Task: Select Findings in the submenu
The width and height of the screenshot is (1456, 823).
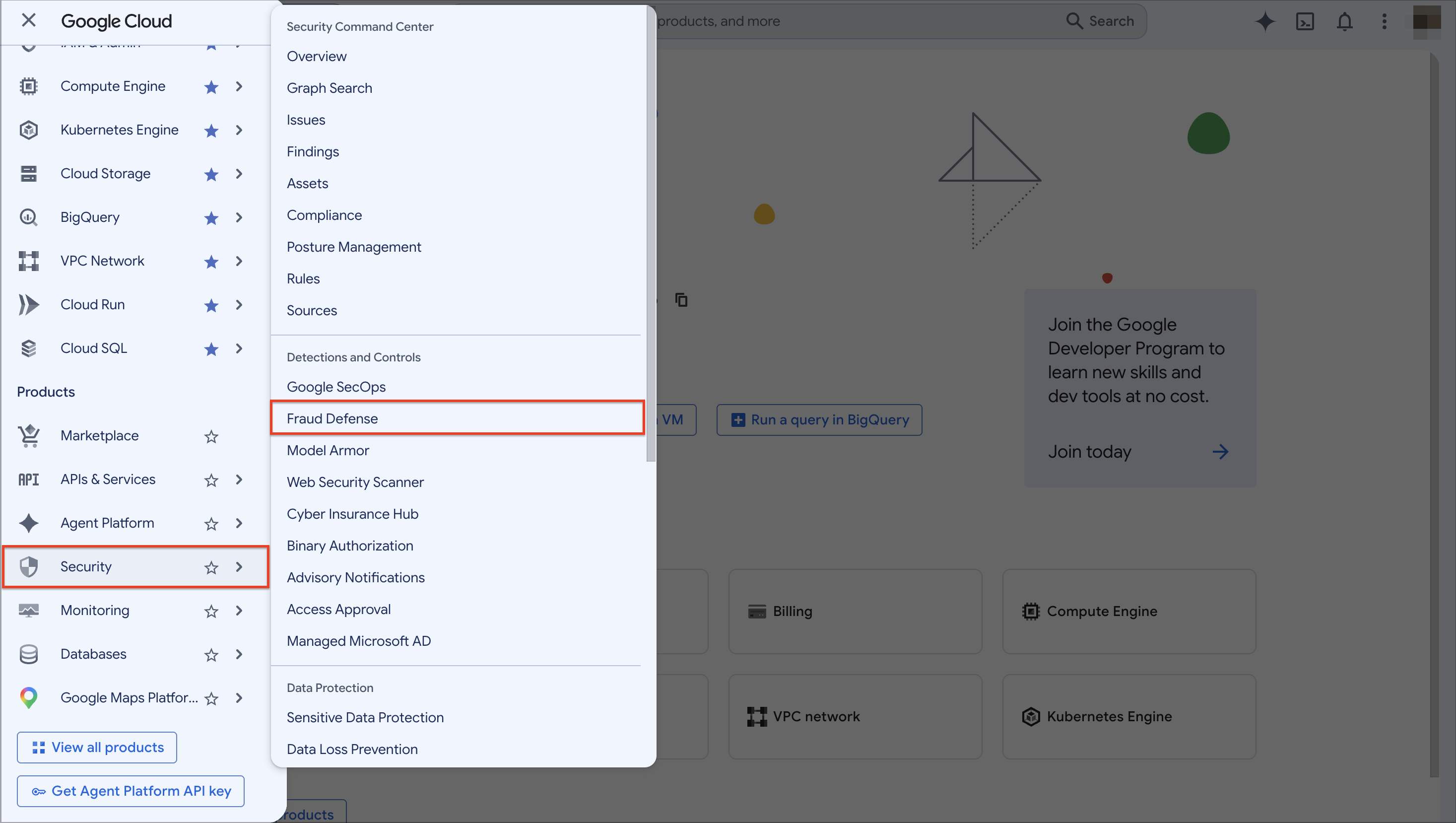Action: point(457,151)
